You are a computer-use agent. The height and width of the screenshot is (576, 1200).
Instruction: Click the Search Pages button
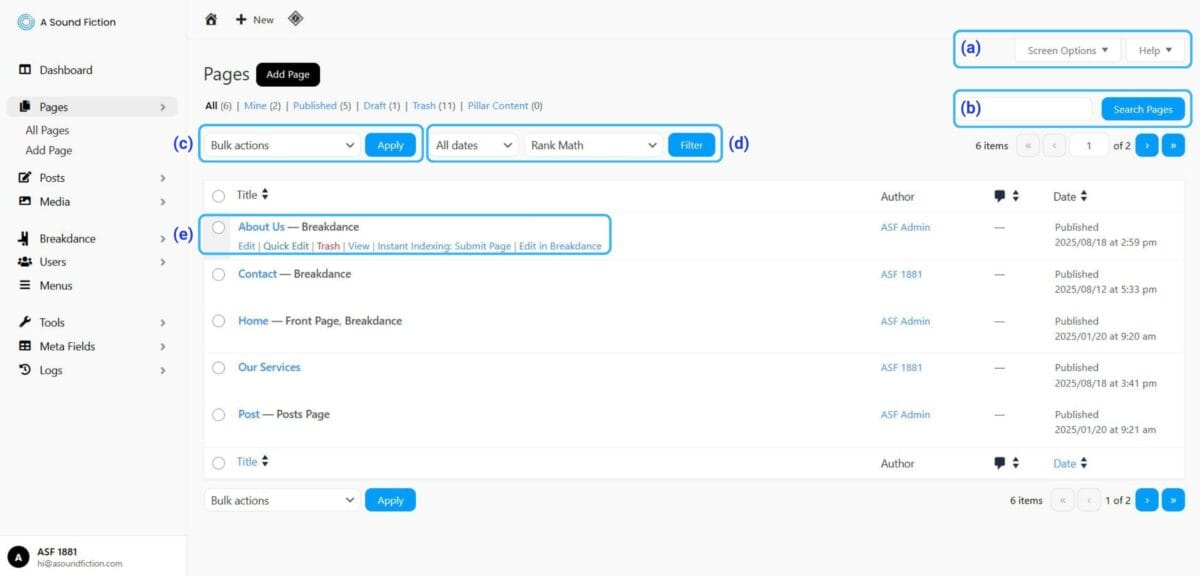[1142, 110]
